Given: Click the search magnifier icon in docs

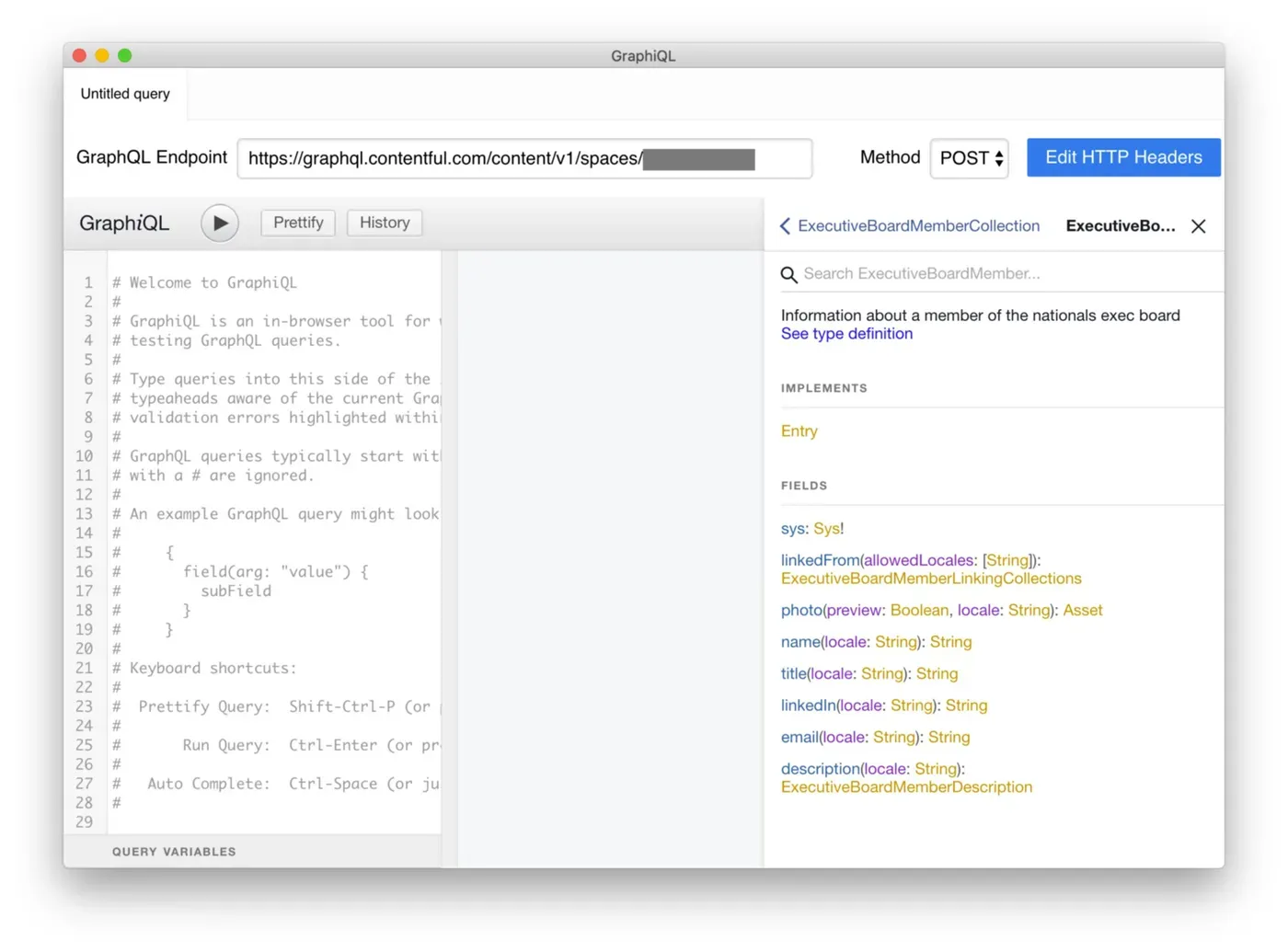Looking at the screenshot, I should pos(788,274).
